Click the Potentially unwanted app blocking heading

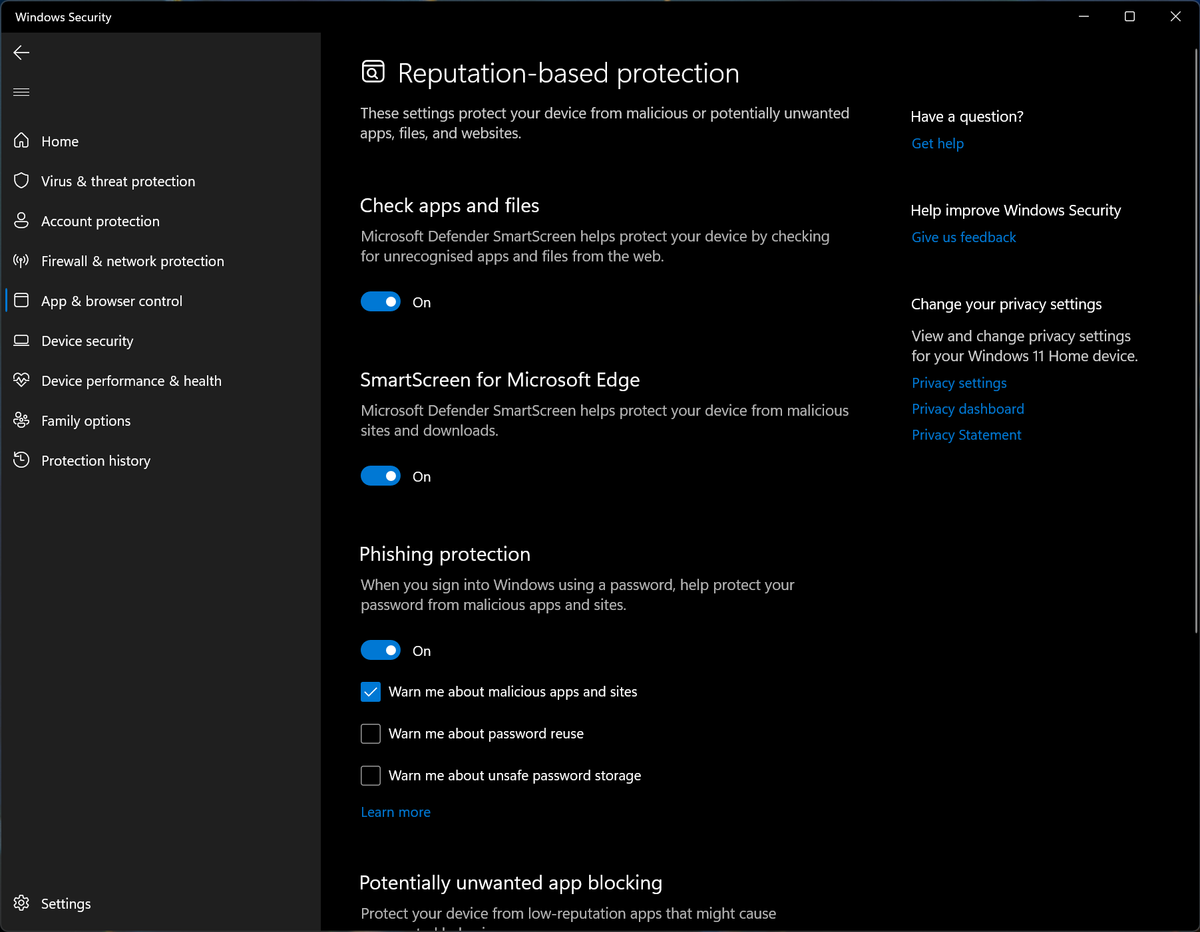click(x=510, y=883)
